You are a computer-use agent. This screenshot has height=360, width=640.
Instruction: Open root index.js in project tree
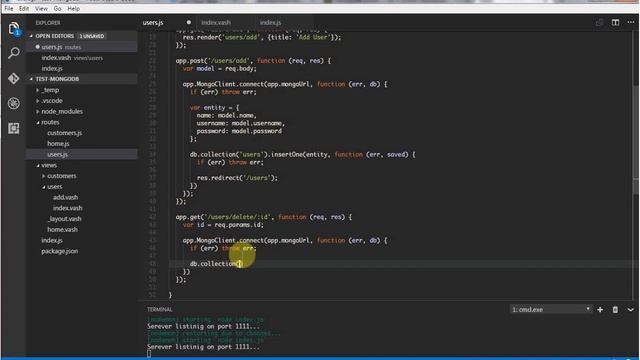point(52,240)
